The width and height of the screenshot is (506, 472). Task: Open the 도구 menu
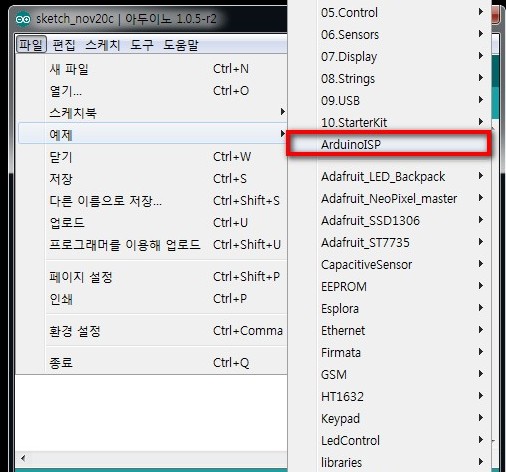142,45
